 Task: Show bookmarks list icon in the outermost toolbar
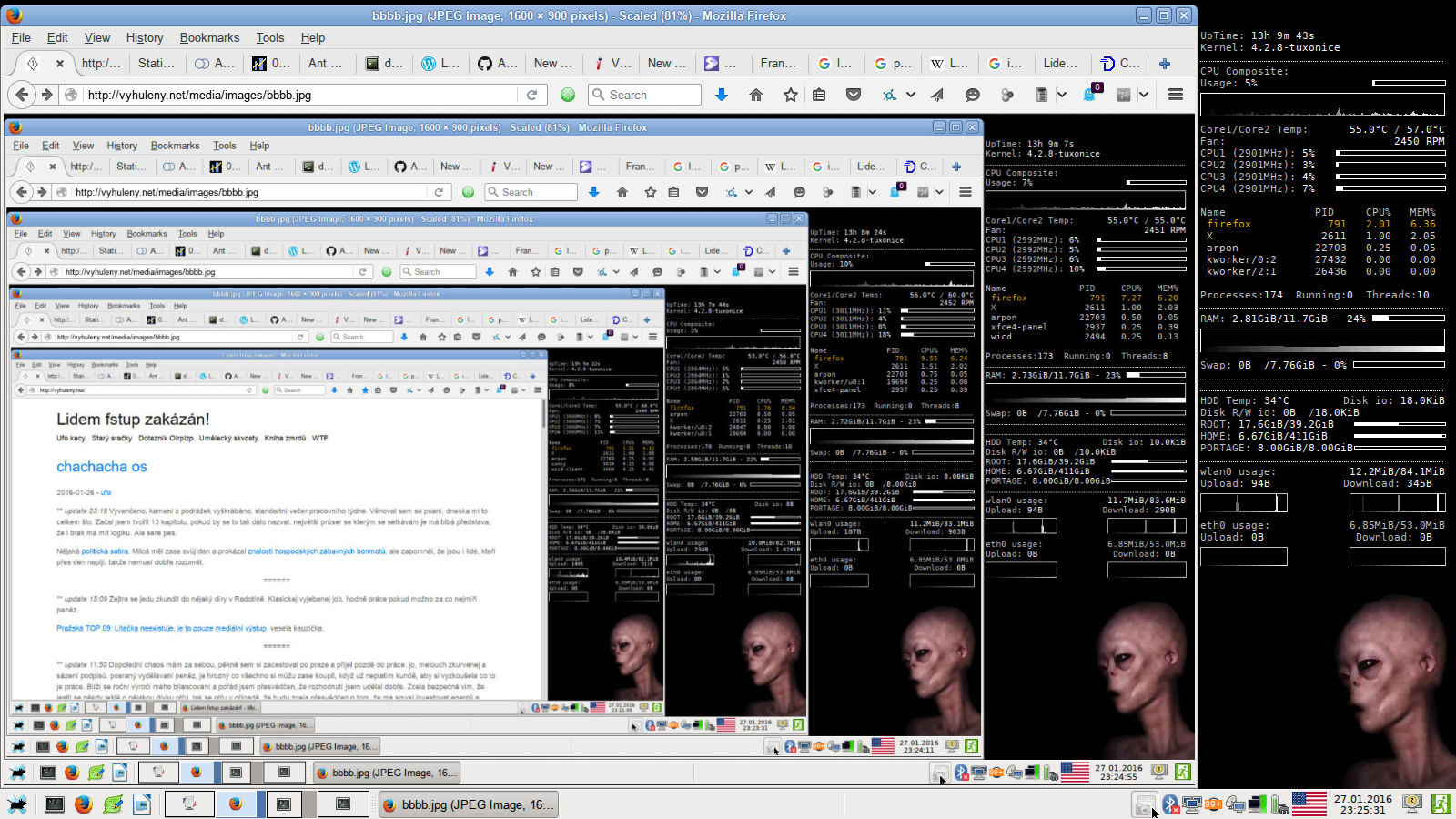[819, 95]
